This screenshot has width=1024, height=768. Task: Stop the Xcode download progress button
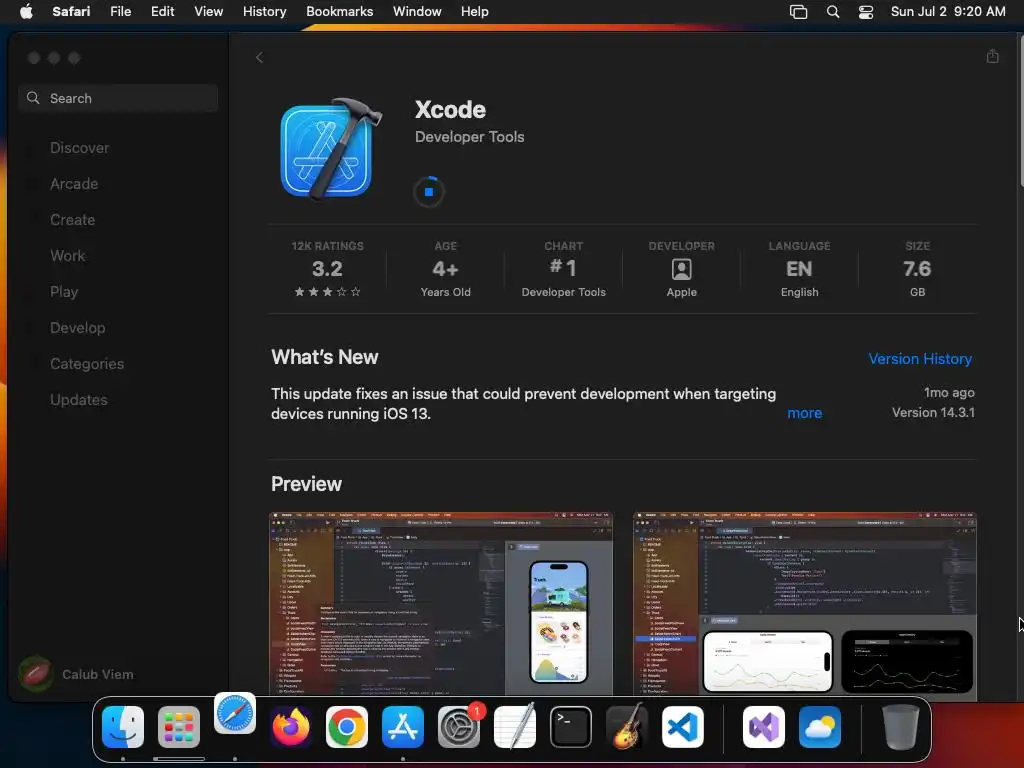429,192
